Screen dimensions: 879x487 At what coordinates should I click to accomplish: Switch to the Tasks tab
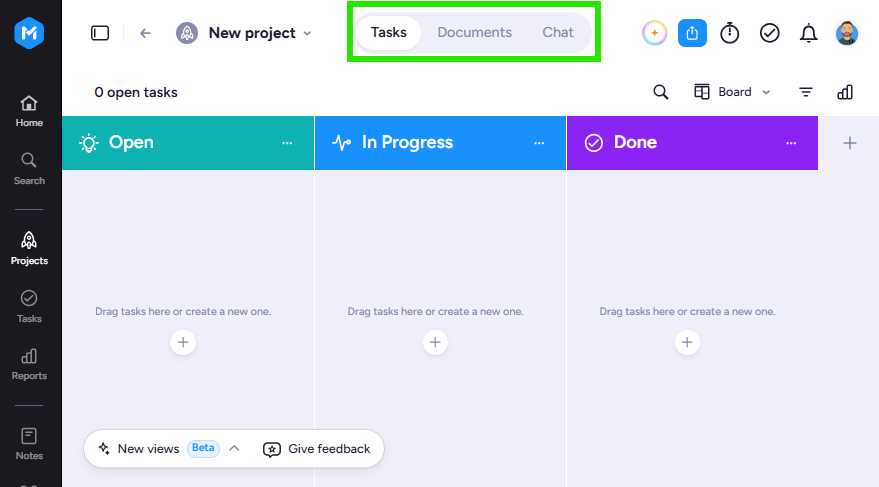(388, 33)
